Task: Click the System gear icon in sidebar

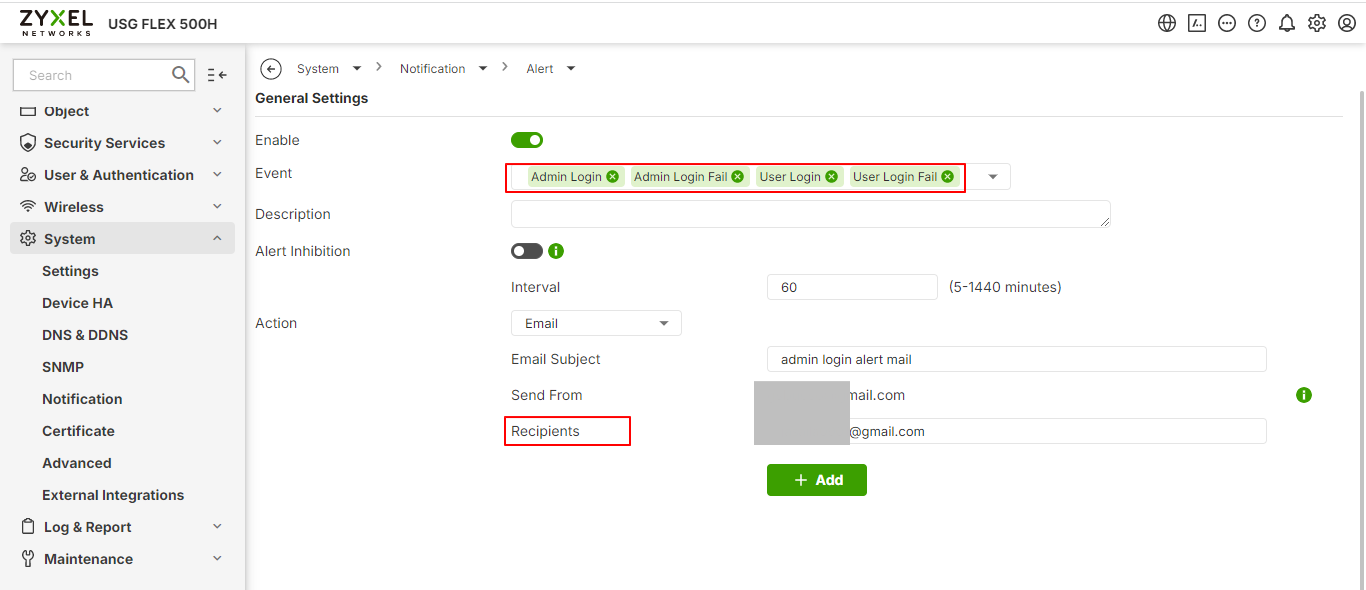Action: (x=28, y=239)
